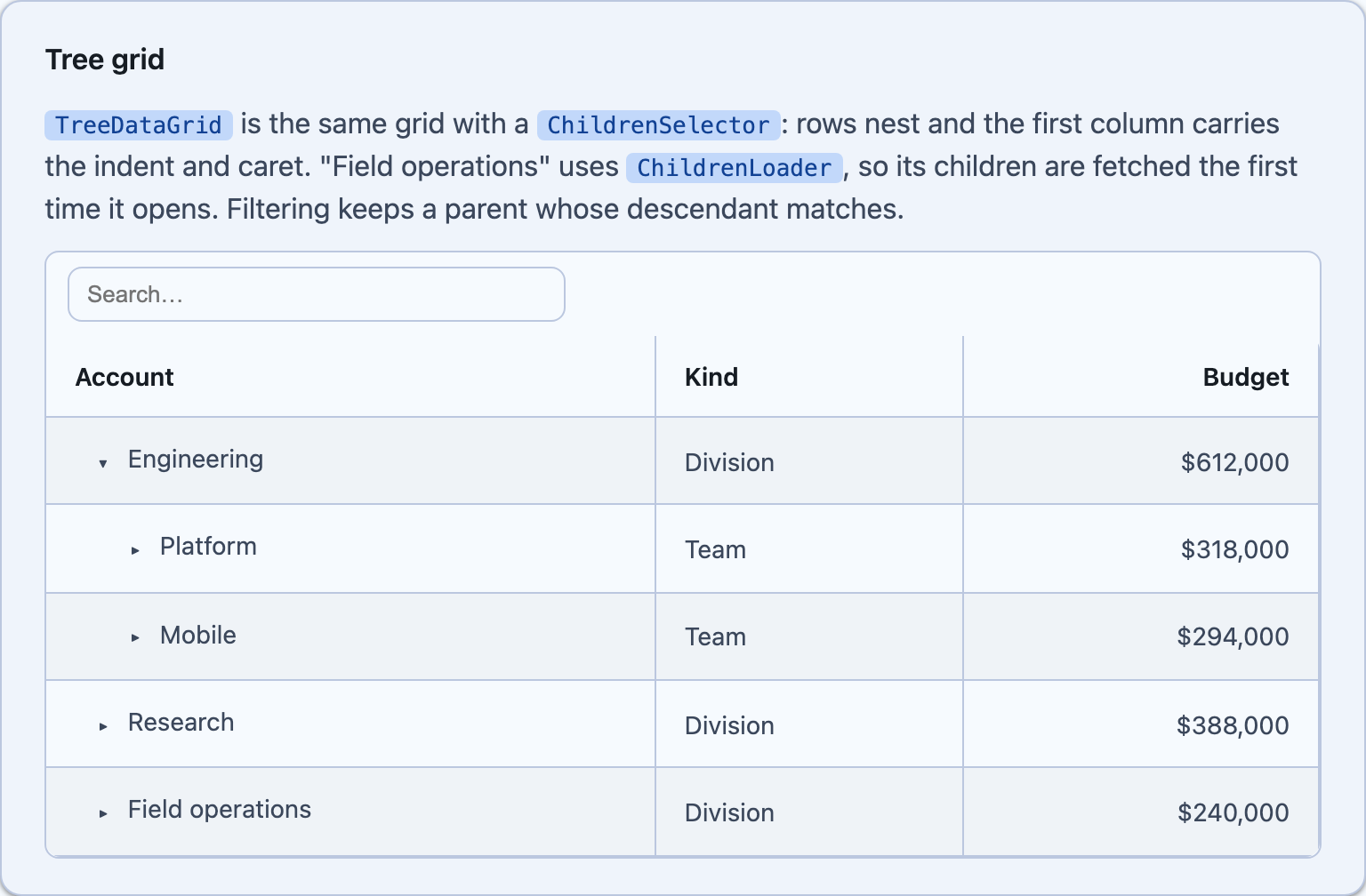Screen dimensions: 1366x896
Task: Select the Budget column header
Action: [1141, 377]
